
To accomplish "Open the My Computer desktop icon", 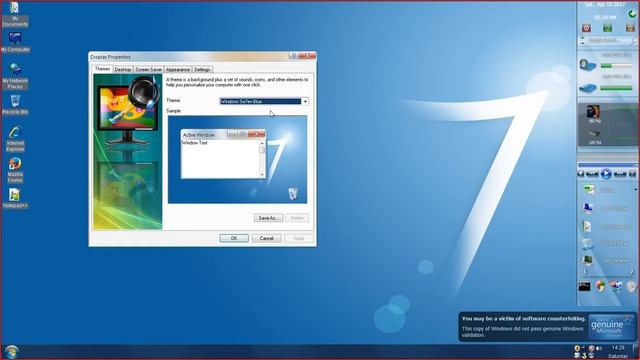I will [x=15, y=42].
